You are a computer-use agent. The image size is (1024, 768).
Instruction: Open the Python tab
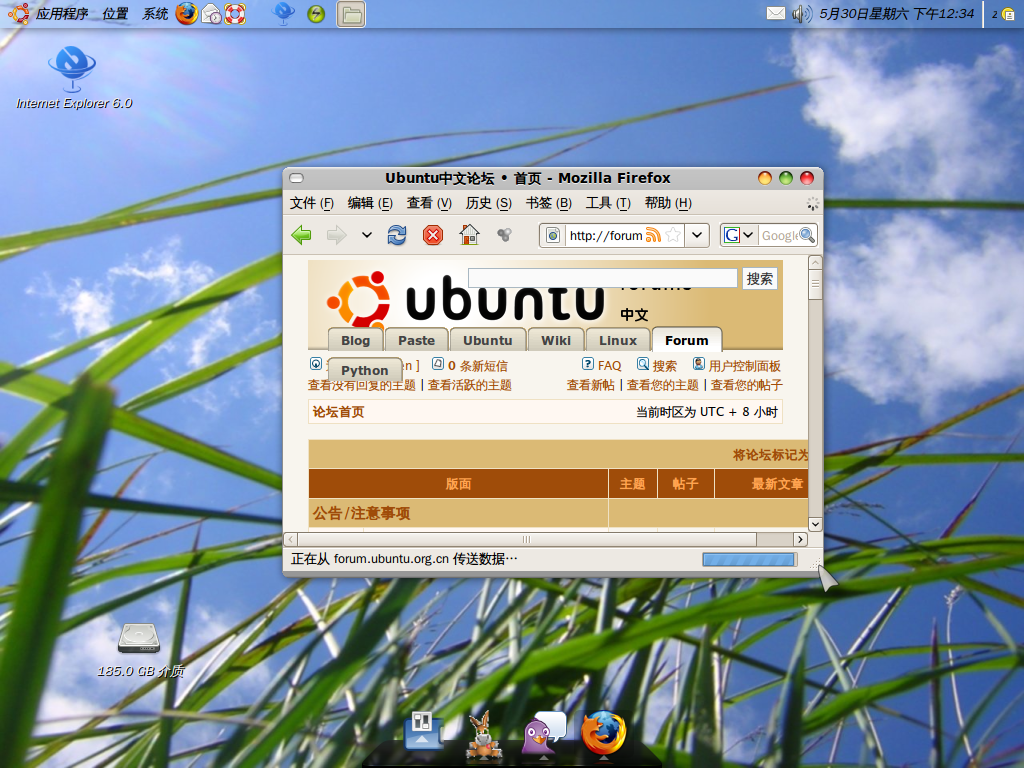click(x=364, y=370)
